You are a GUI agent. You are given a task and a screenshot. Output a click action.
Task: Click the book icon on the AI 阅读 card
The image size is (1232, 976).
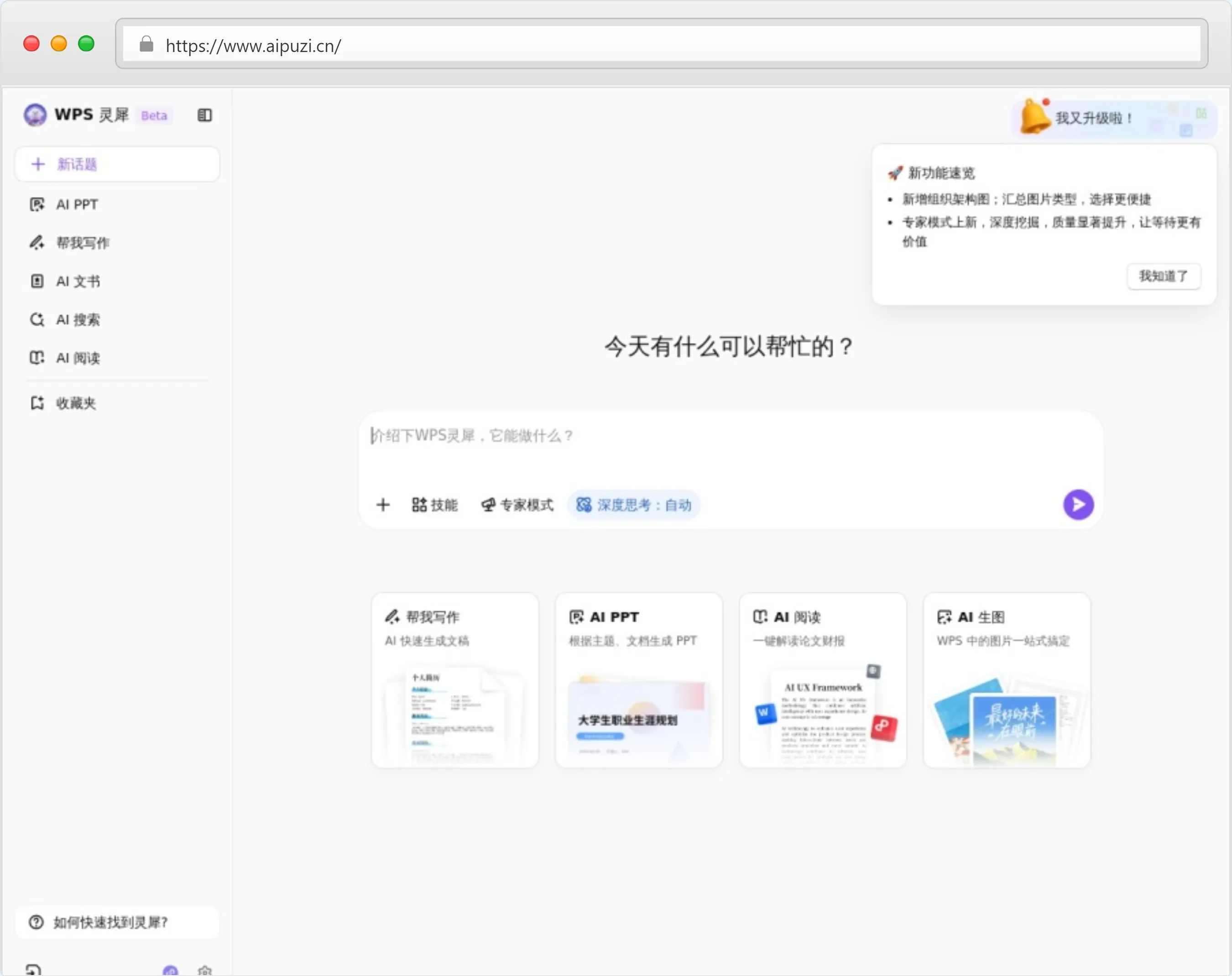[761, 616]
